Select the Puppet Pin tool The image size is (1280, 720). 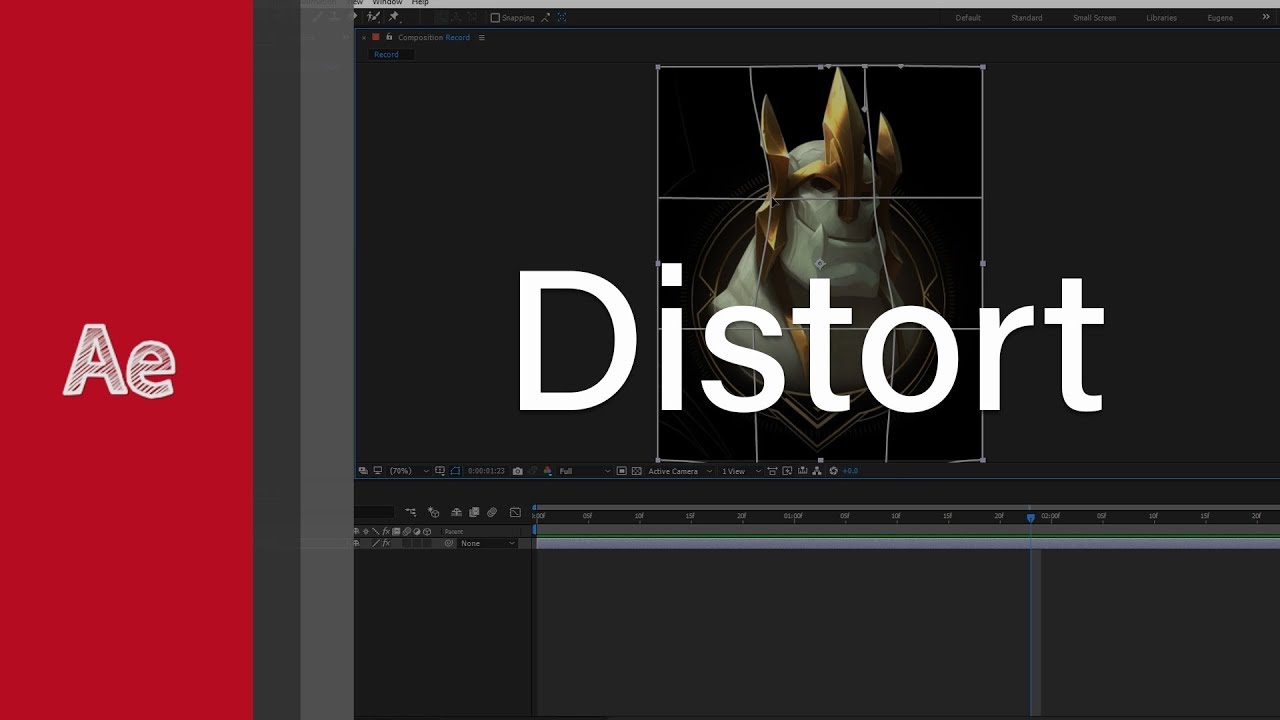[393, 16]
